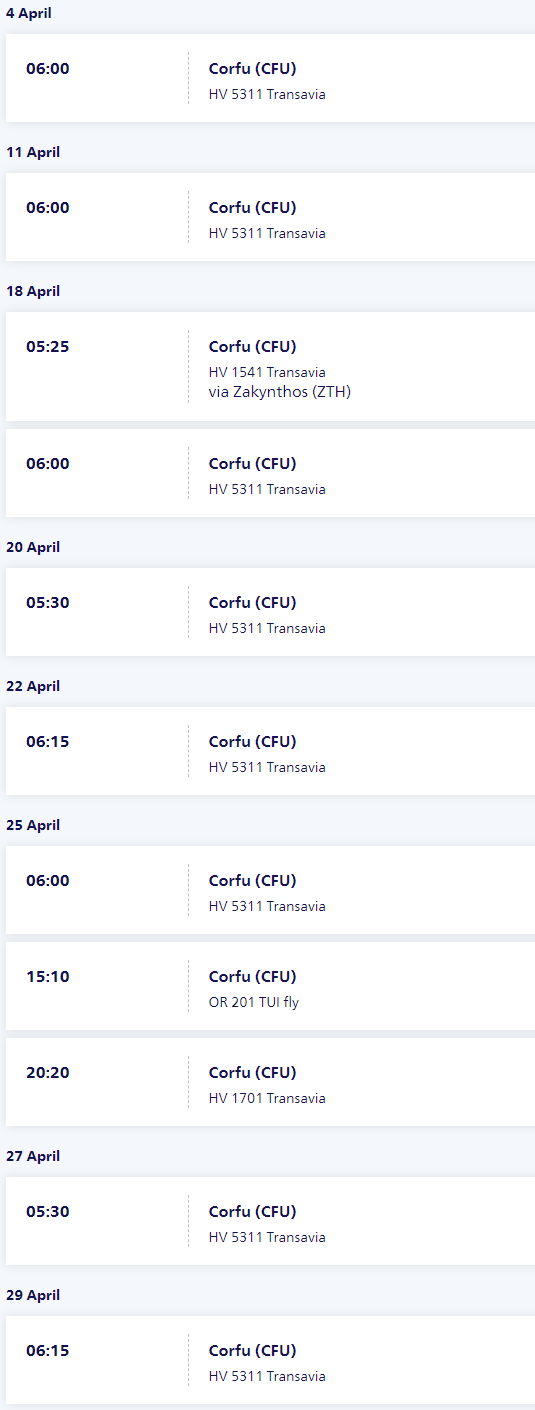
Task: Open the 20 April 05:30 flight card
Action: point(270,612)
